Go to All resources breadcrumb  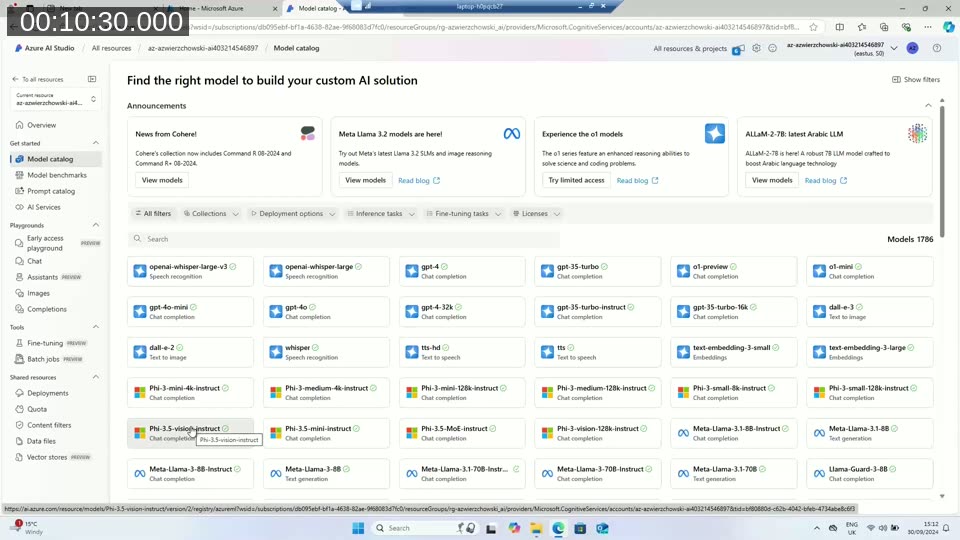[111, 48]
